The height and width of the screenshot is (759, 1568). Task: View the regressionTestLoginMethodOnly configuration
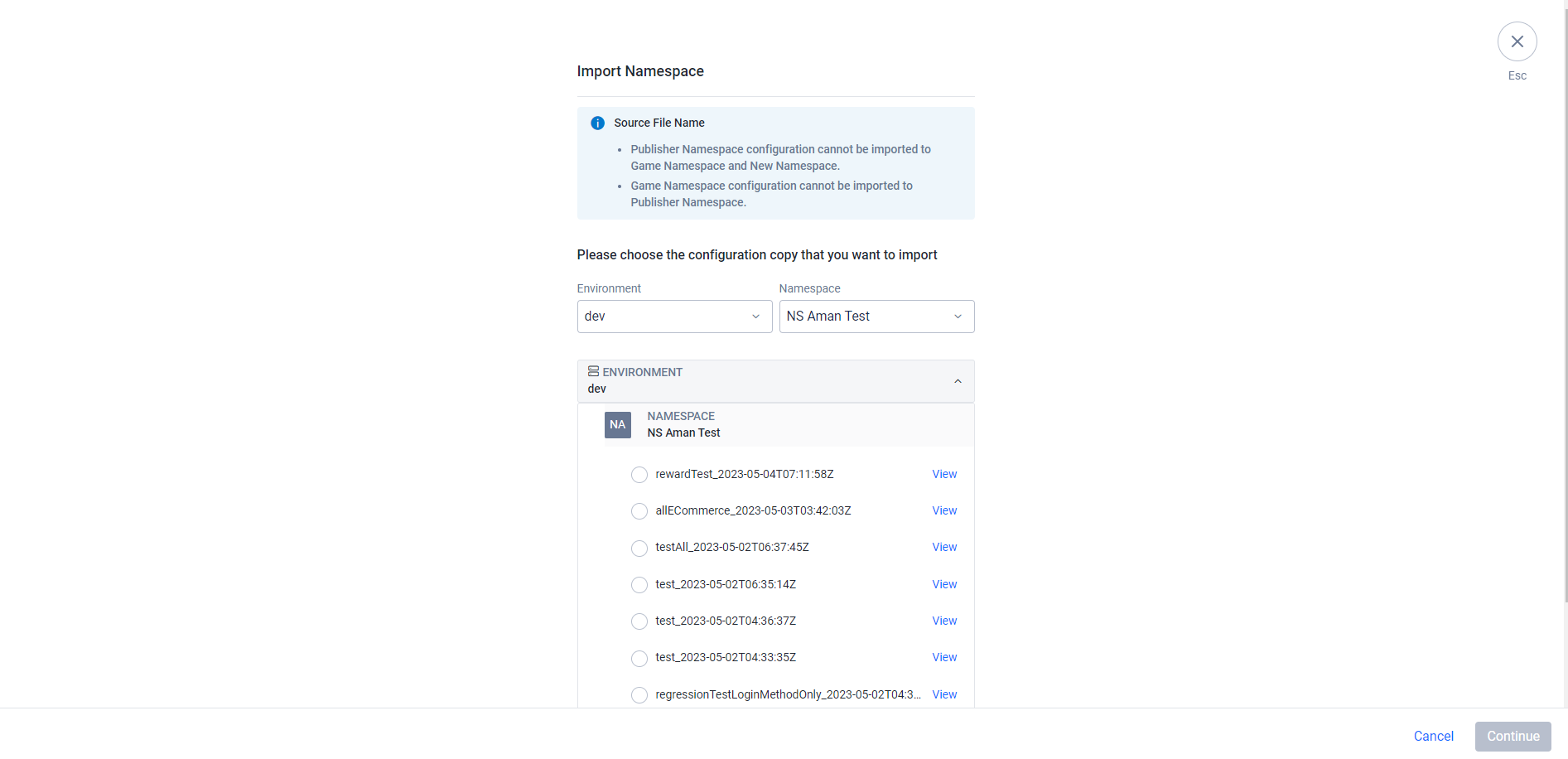coord(944,694)
